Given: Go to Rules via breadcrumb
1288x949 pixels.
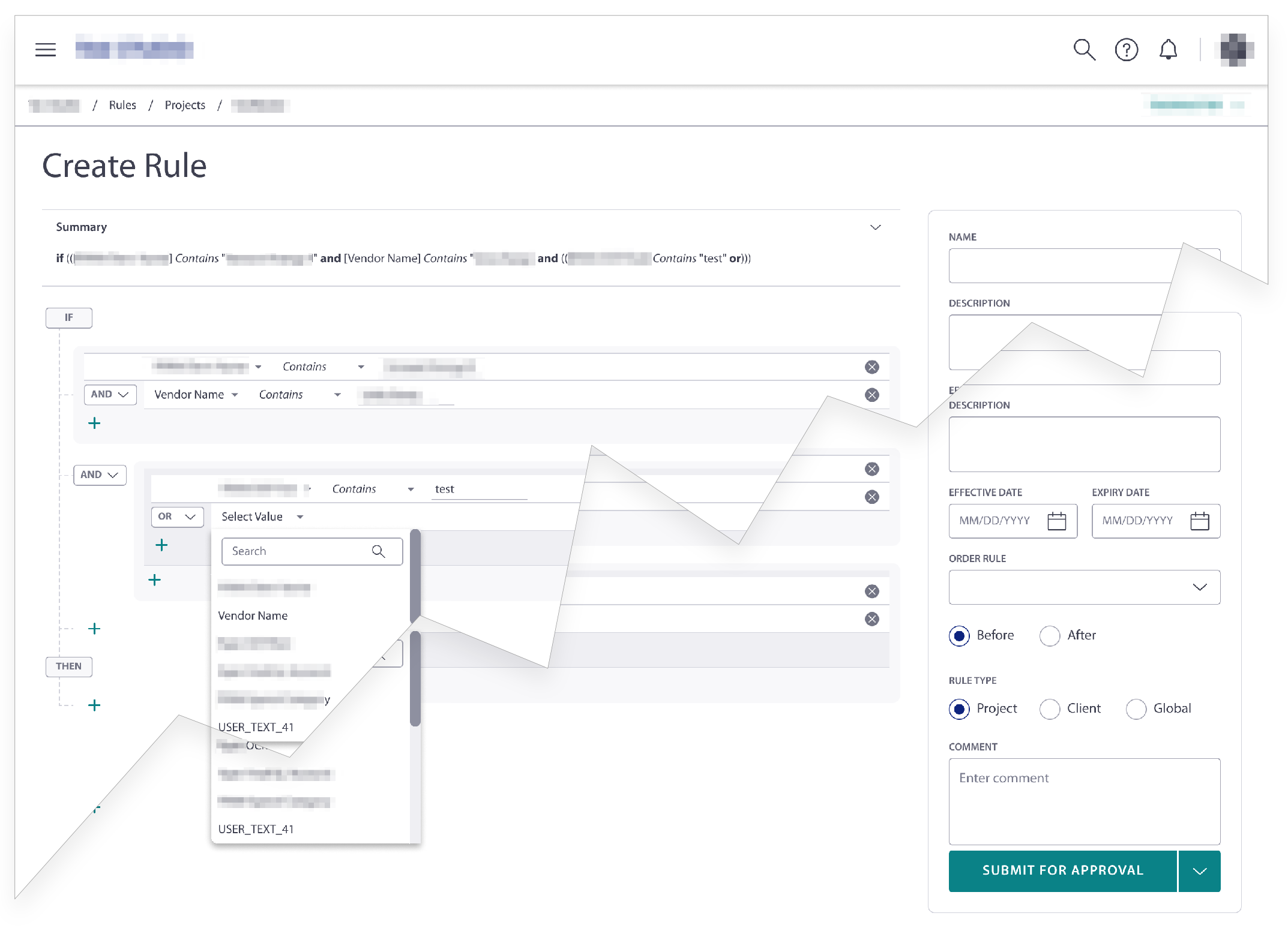Looking at the screenshot, I should 122,104.
